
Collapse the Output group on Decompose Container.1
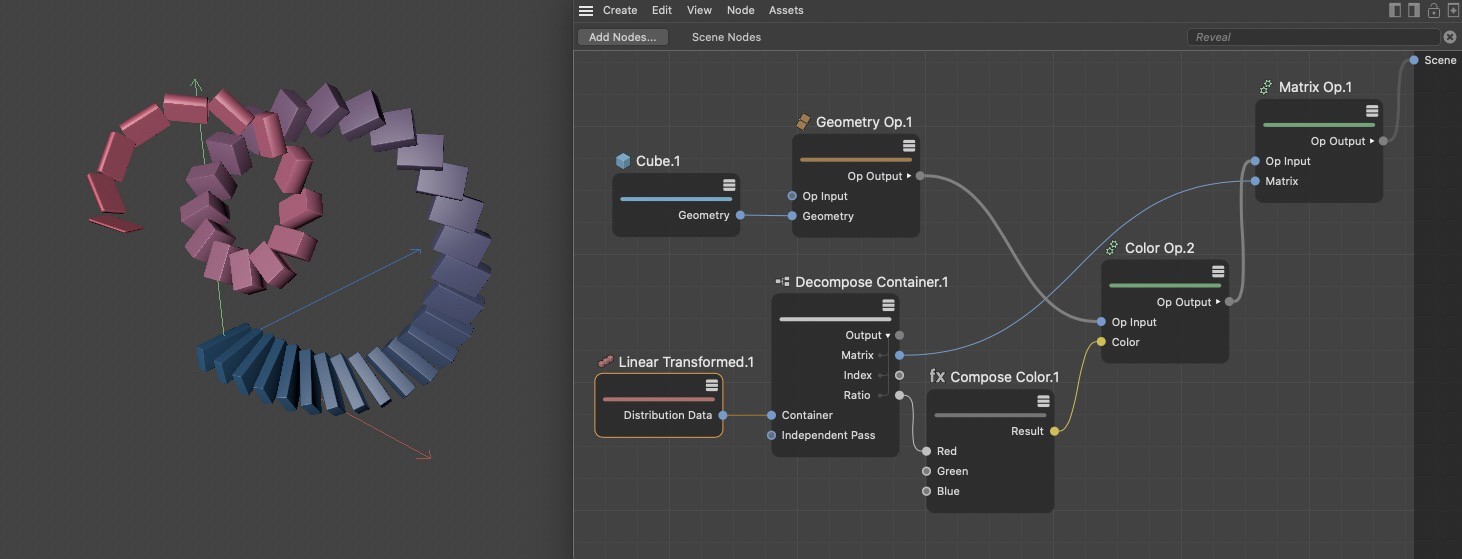888,335
